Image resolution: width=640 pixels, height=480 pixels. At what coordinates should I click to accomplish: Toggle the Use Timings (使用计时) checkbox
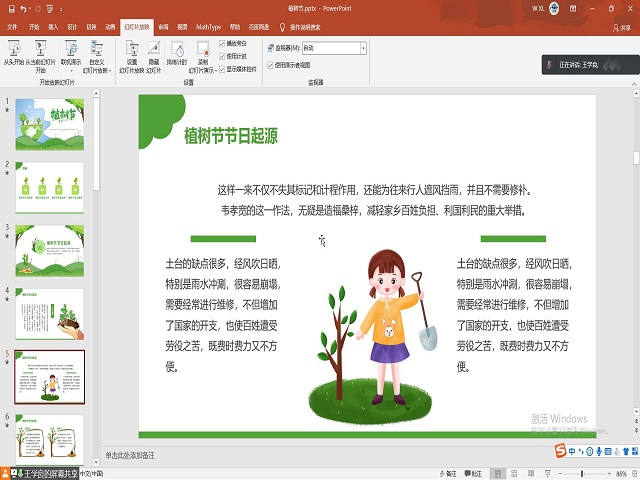[x=223, y=57]
